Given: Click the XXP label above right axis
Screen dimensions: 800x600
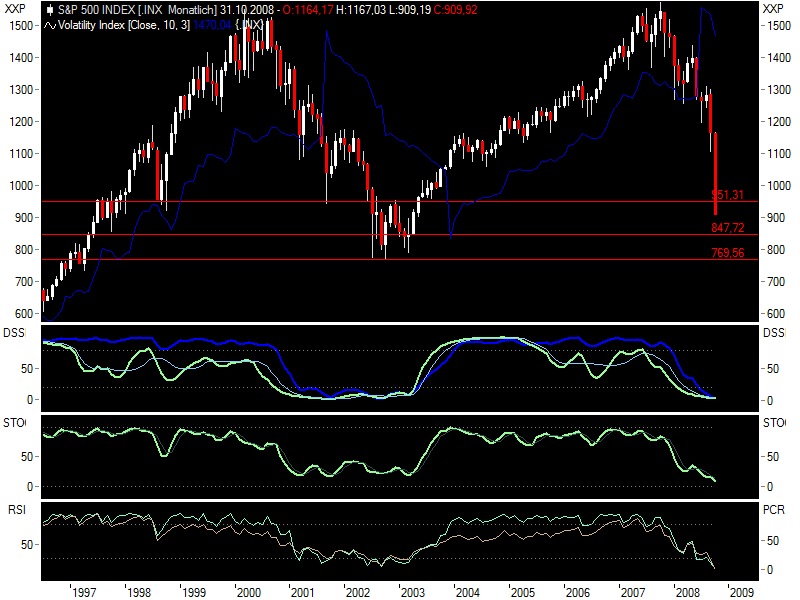Looking at the screenshot, I should (x=773, y=8).
